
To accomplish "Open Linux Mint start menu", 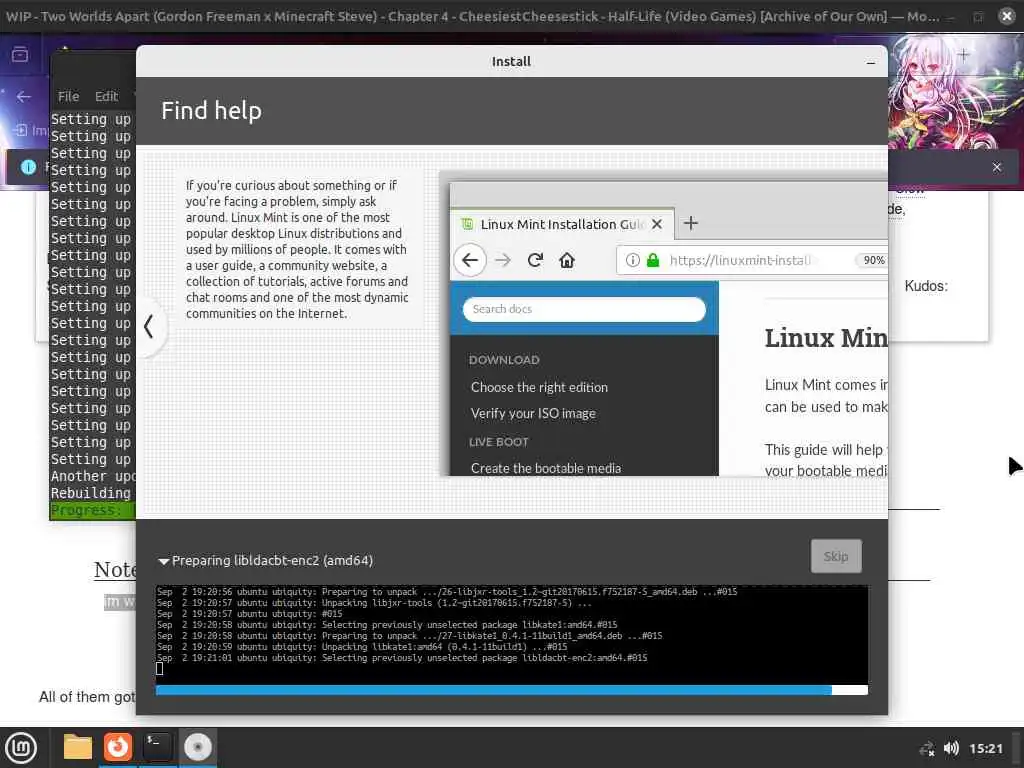I will (x=21, y=747).
